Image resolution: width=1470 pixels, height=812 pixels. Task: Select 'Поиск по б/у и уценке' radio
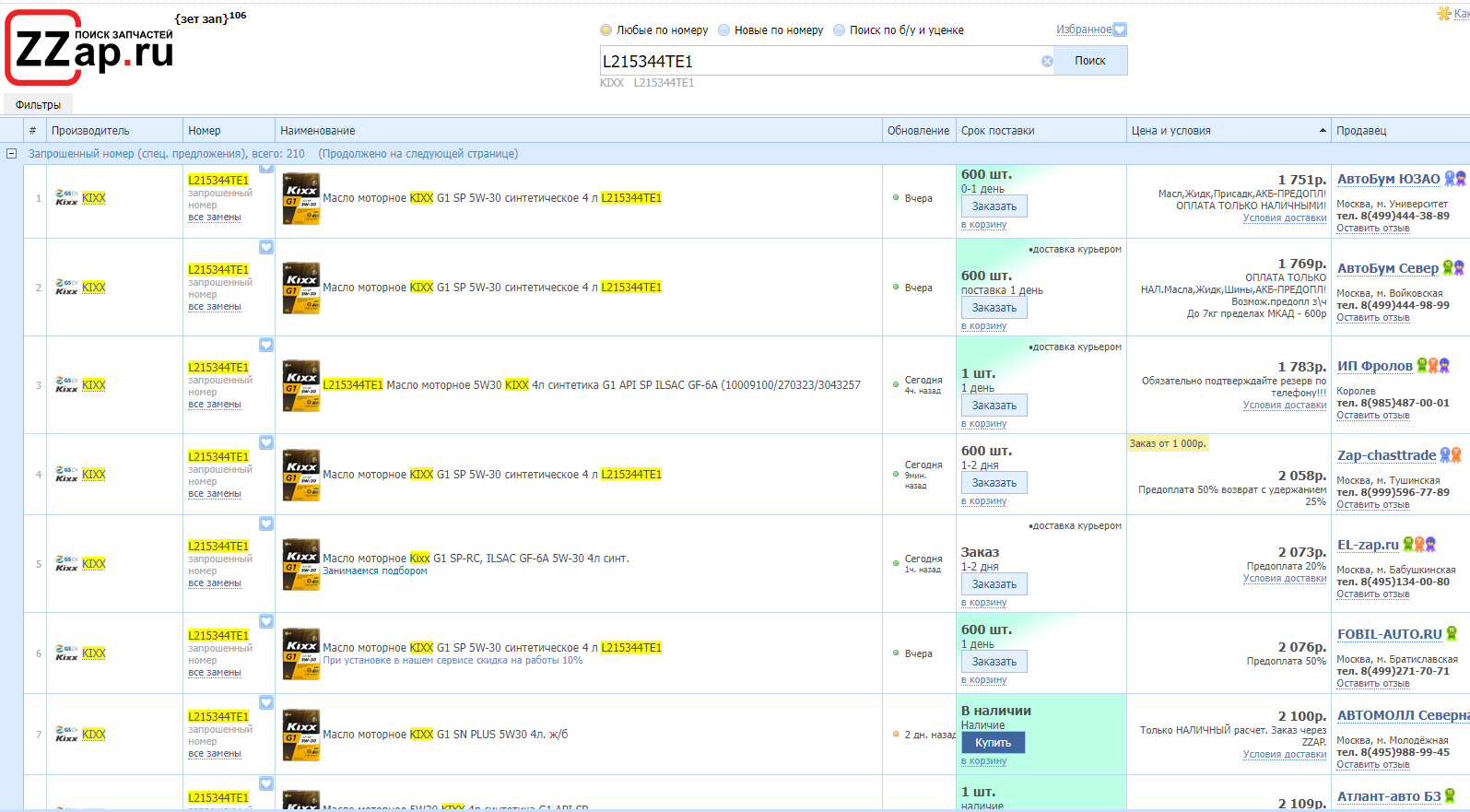[839, 30]
